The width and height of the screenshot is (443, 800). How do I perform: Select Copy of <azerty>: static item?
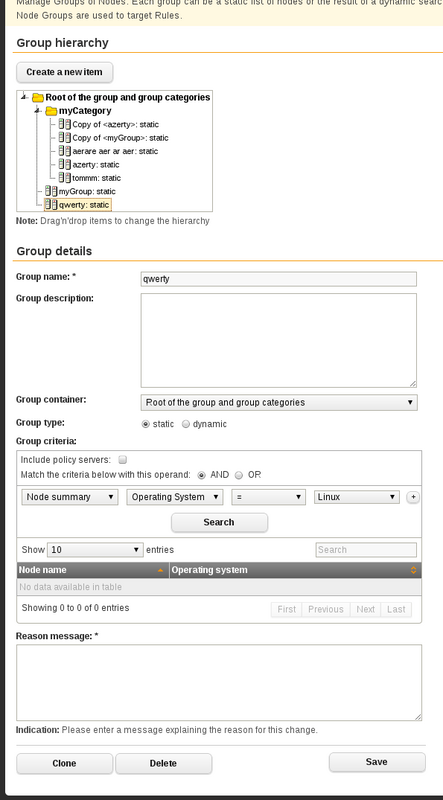[115, 124]
